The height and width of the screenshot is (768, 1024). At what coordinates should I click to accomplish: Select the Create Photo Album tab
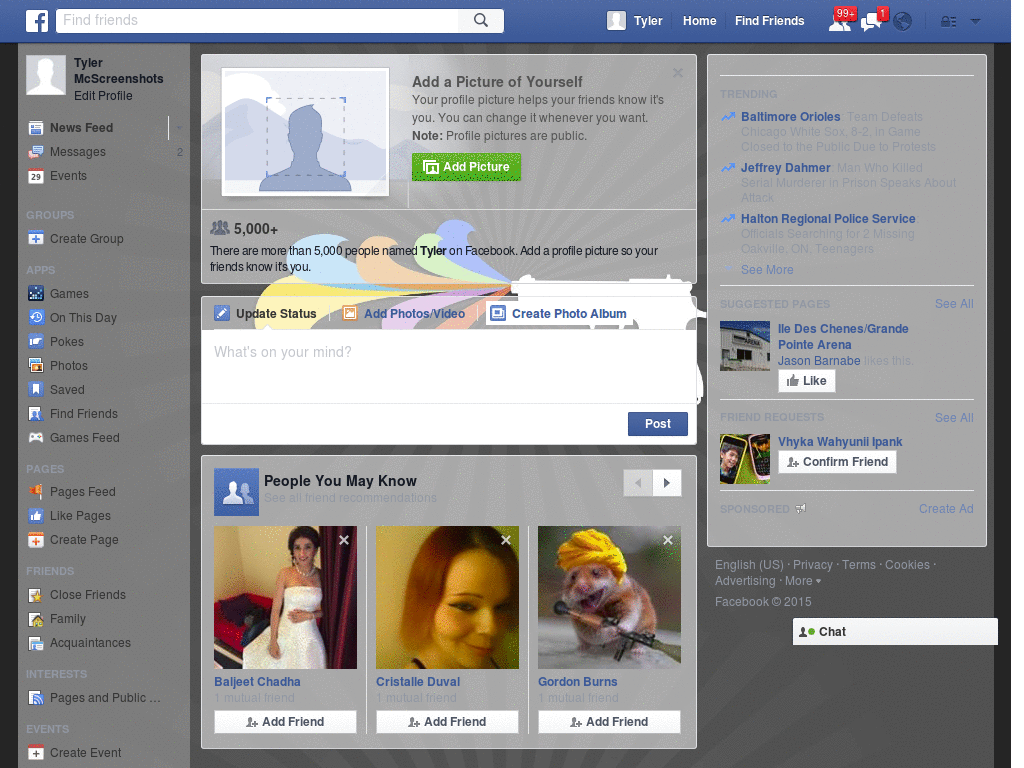pyautogui.click(x=559, y=313)
